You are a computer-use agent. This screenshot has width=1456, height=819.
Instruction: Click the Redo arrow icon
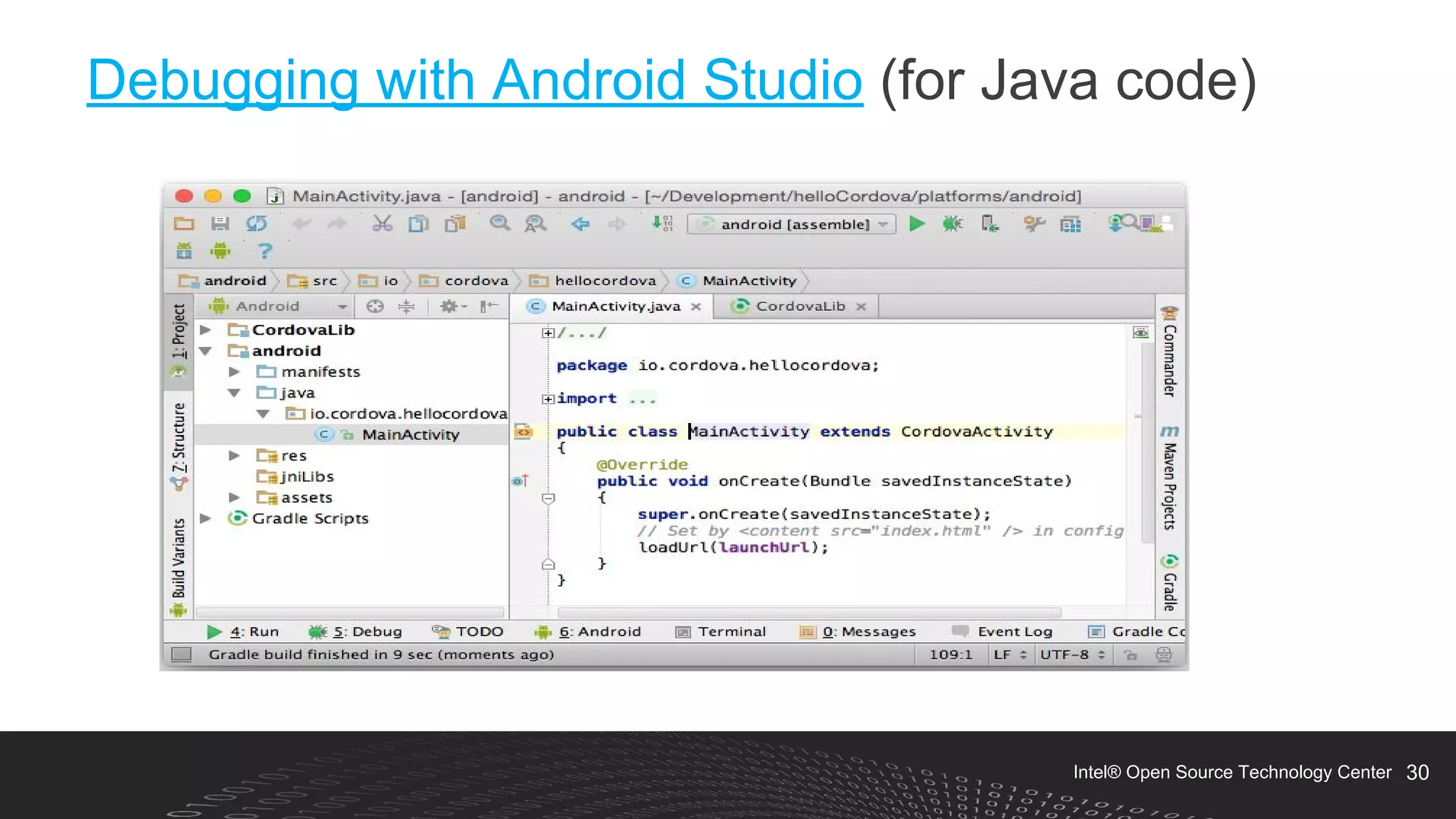coord(337,224)
